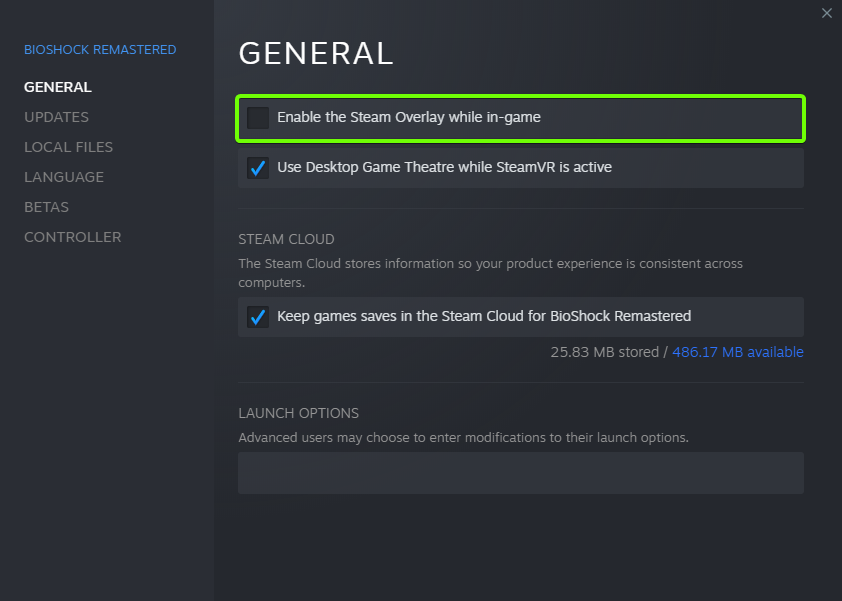The image size is (842, 601).
Task: Open the CONTROLLER settings tab
Action: coord(72,237)
